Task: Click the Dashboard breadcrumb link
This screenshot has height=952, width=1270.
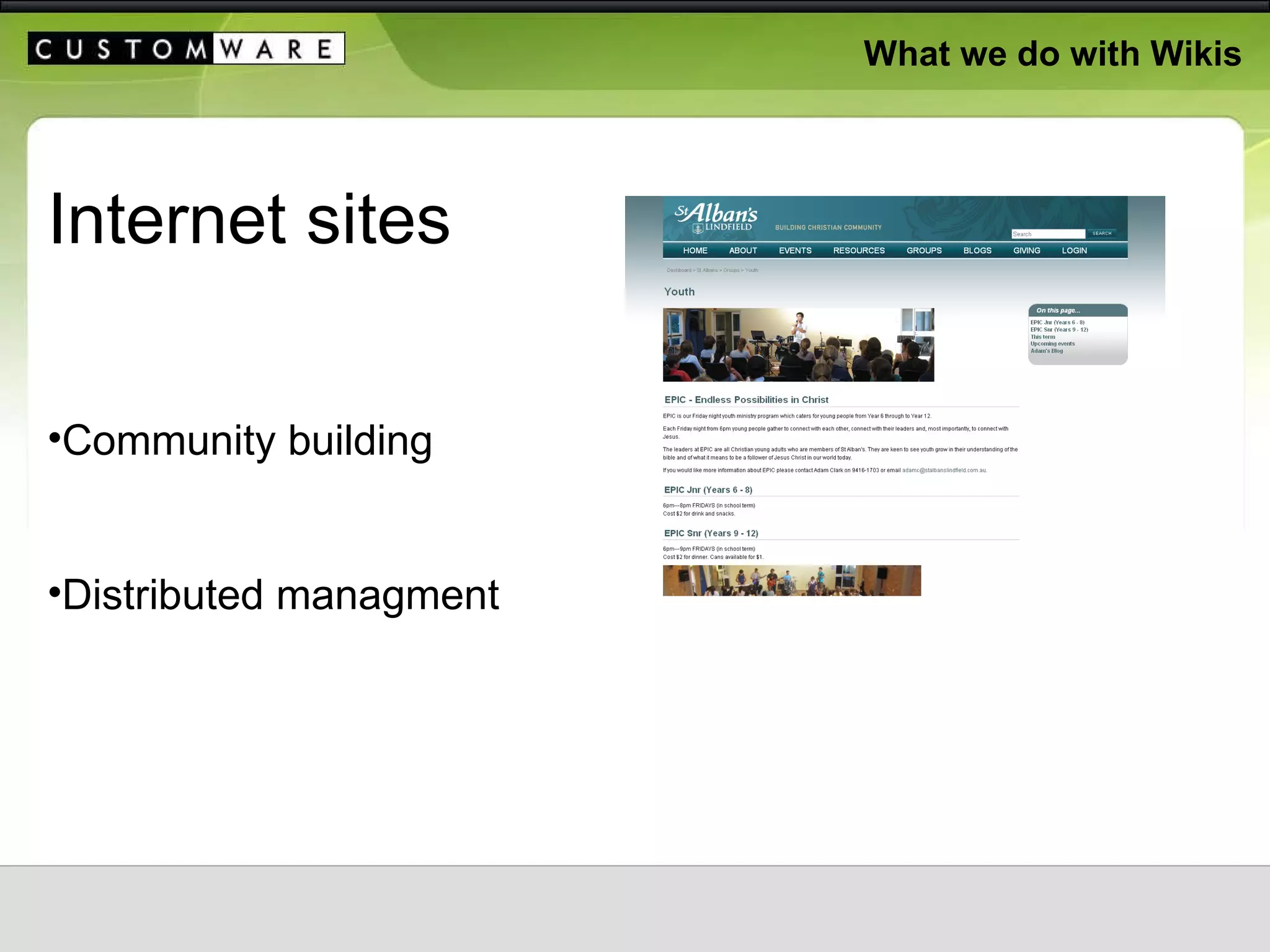Action: tap(679, 270)
